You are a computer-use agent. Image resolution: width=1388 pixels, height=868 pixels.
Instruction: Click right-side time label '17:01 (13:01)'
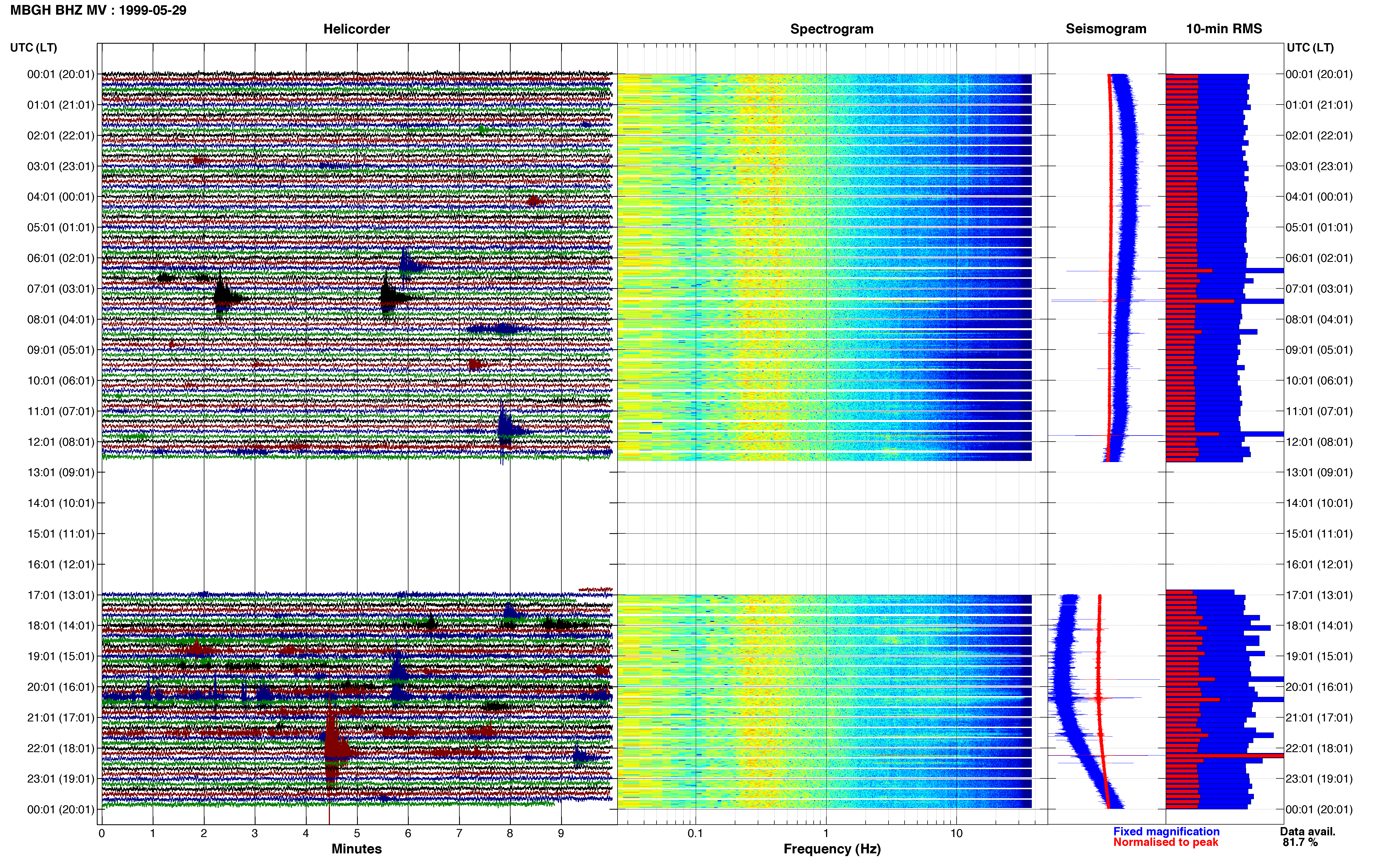[1319, 595]
